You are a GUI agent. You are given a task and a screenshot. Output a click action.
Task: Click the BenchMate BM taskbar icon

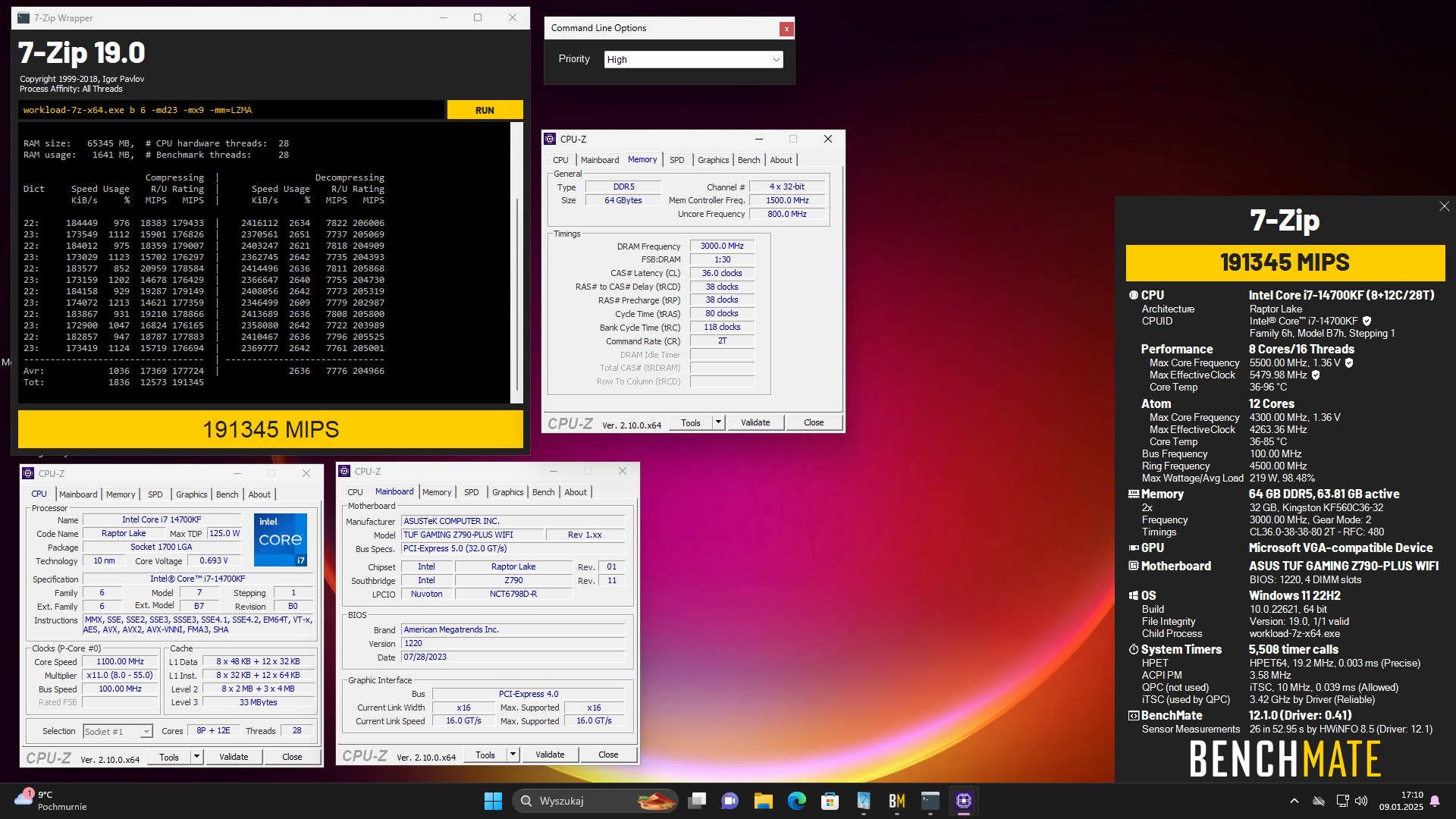tap(897, 801)
